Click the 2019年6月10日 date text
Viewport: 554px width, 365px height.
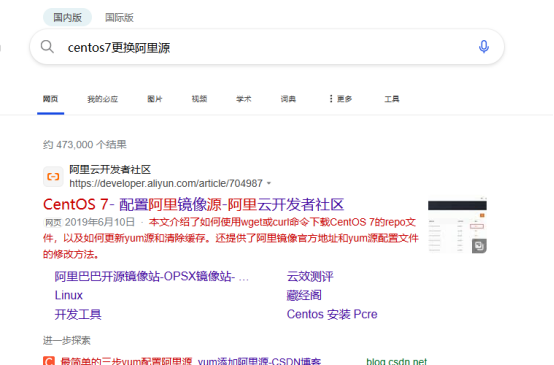(x=100, y=222)
